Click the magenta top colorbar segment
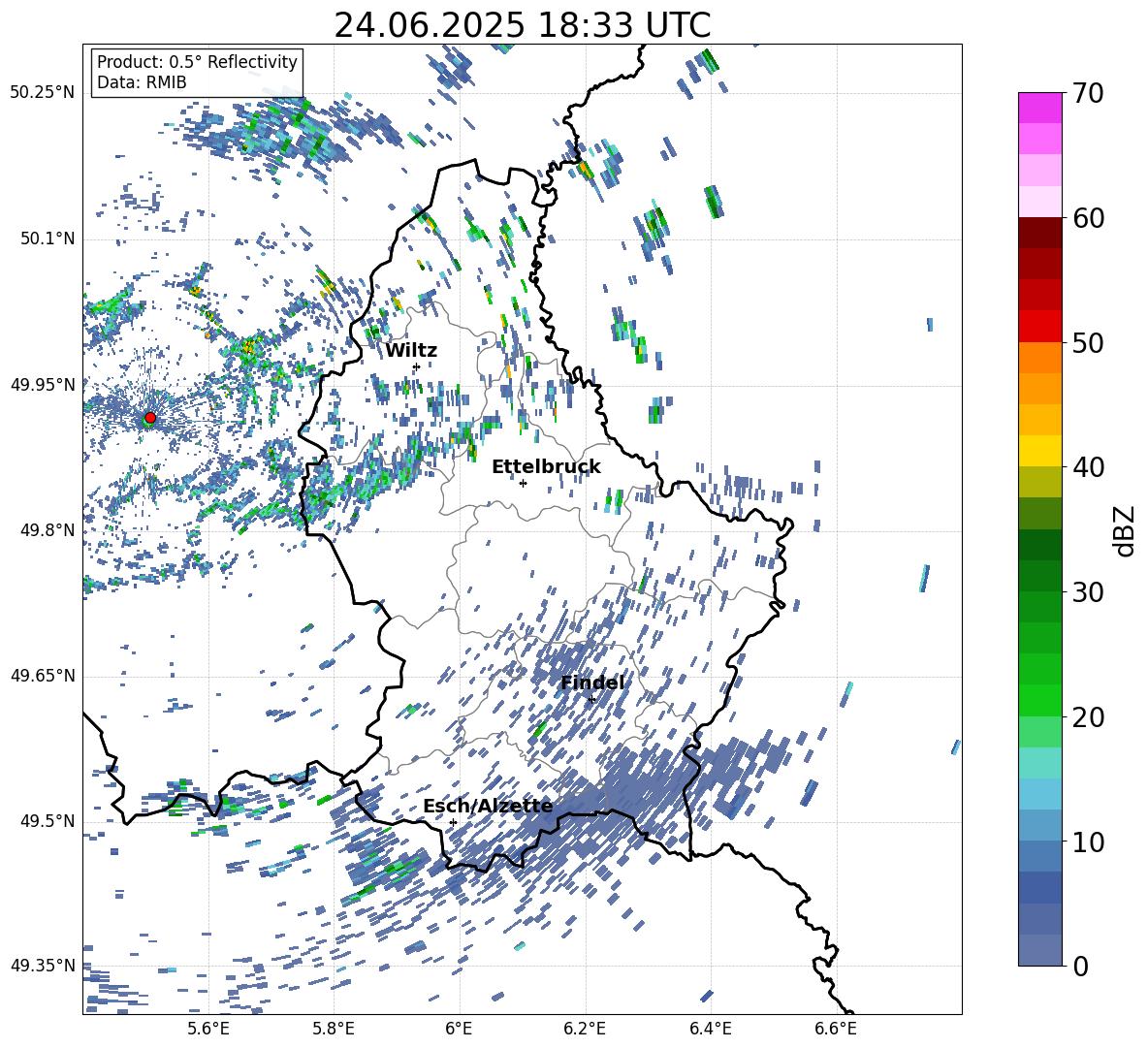 (x=1039, y=108)
